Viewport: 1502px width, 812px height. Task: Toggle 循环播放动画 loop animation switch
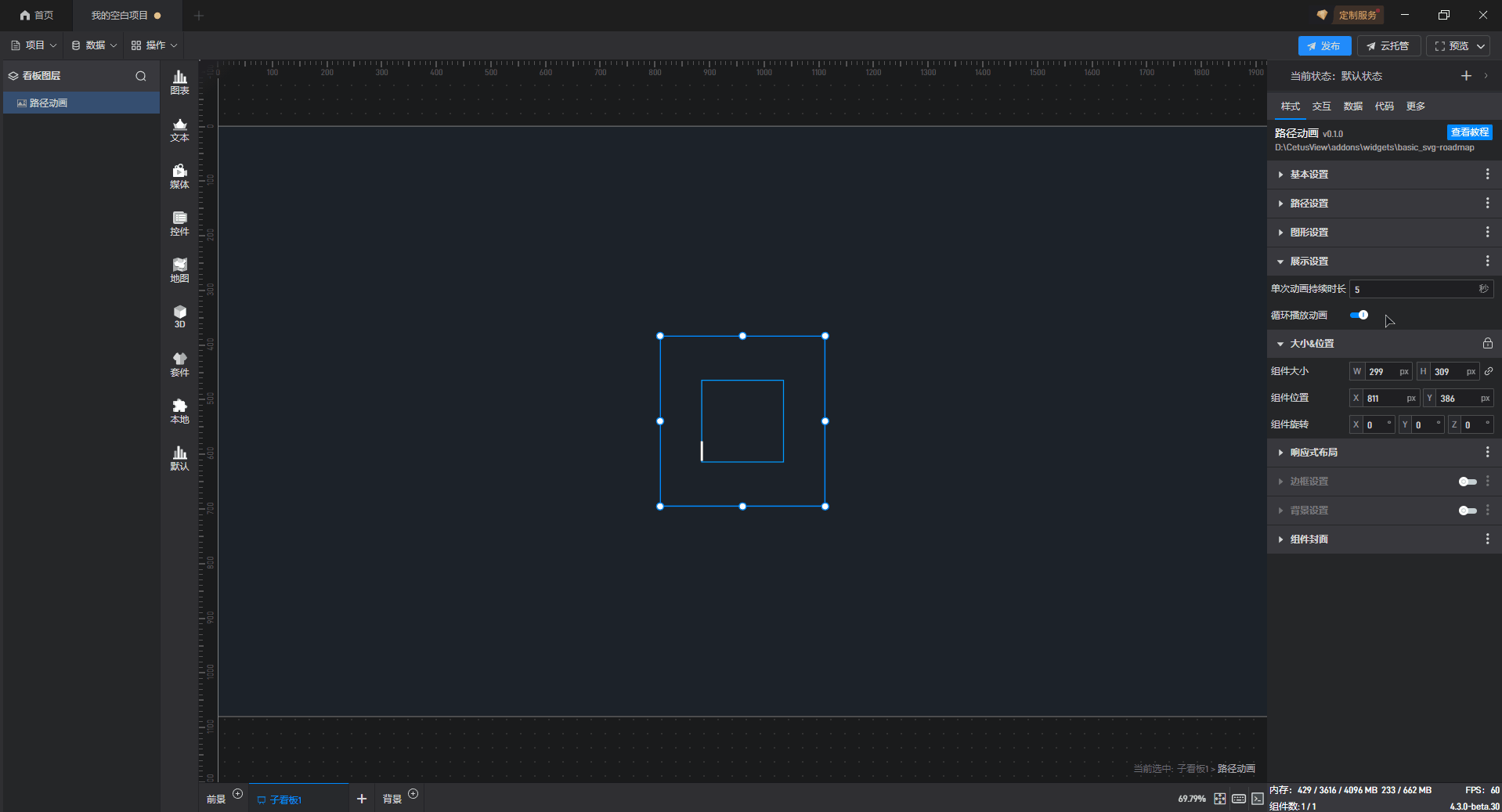[x=1359, y=315]
